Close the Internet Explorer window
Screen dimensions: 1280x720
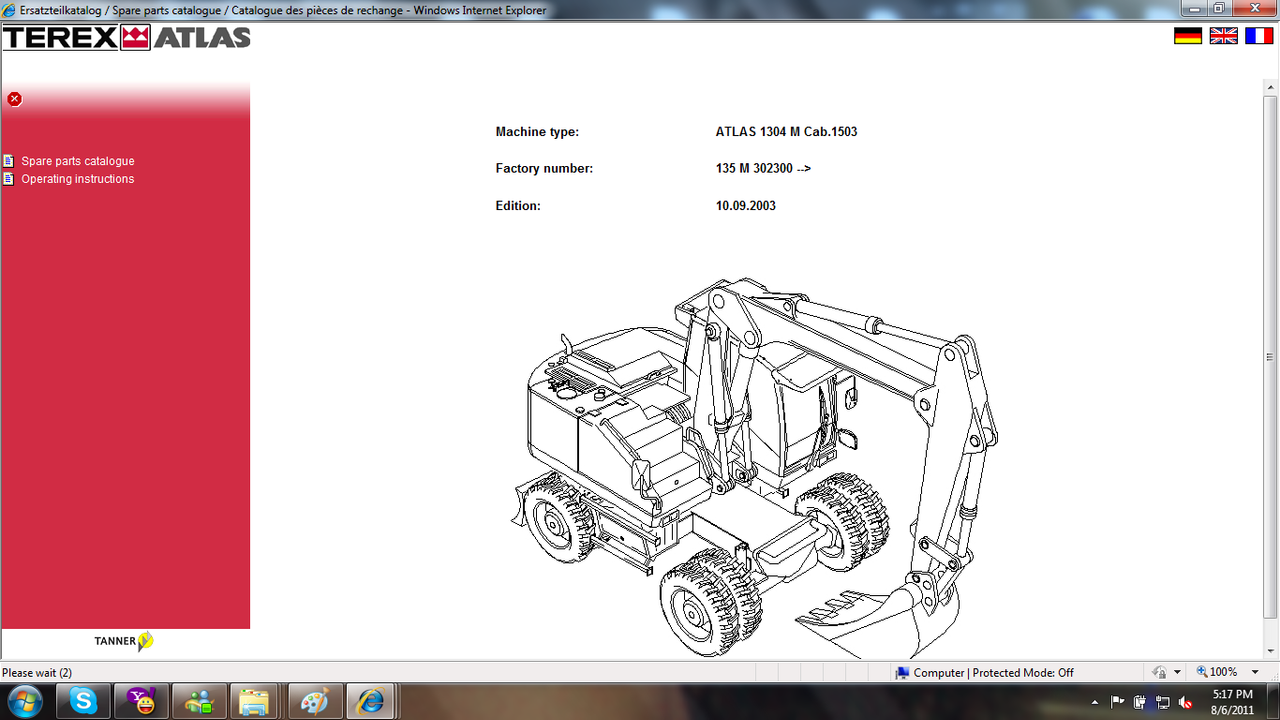click(x=1254, y=9)
